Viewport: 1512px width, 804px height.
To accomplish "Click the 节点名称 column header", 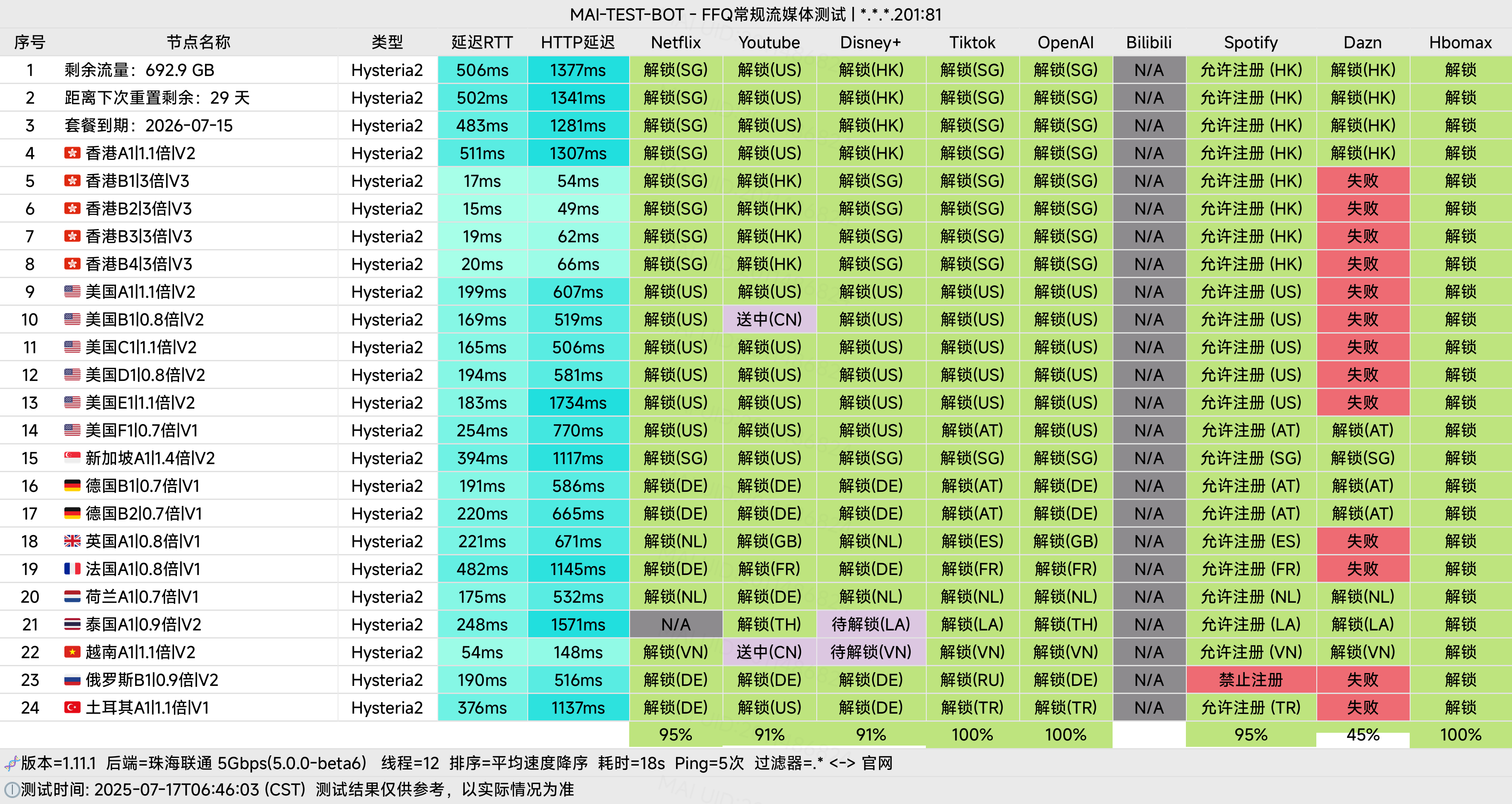I will 198,42.
